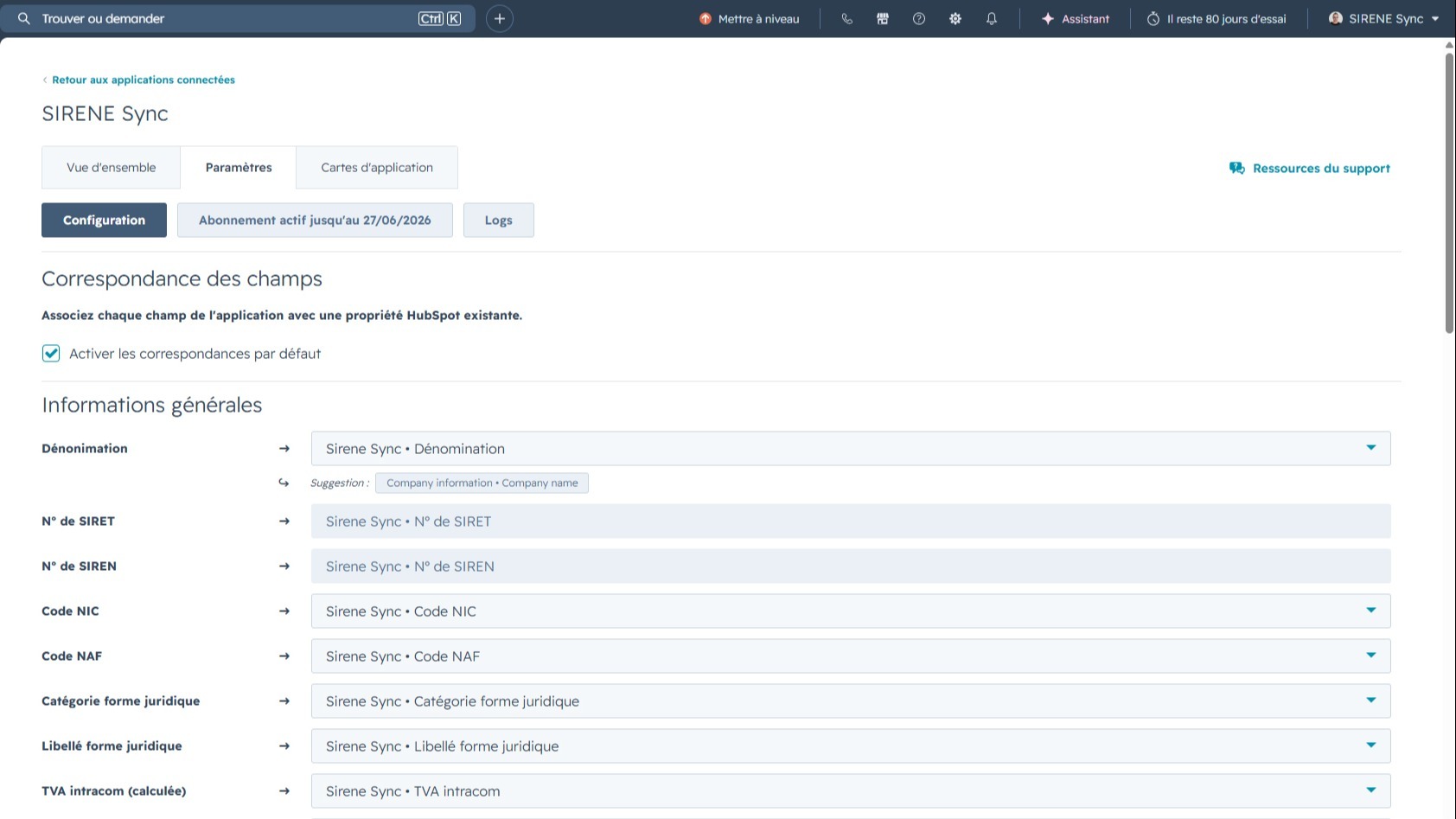Click the Correspondance des champs heading
1456x819 pixels.
(x=182, y=278)
